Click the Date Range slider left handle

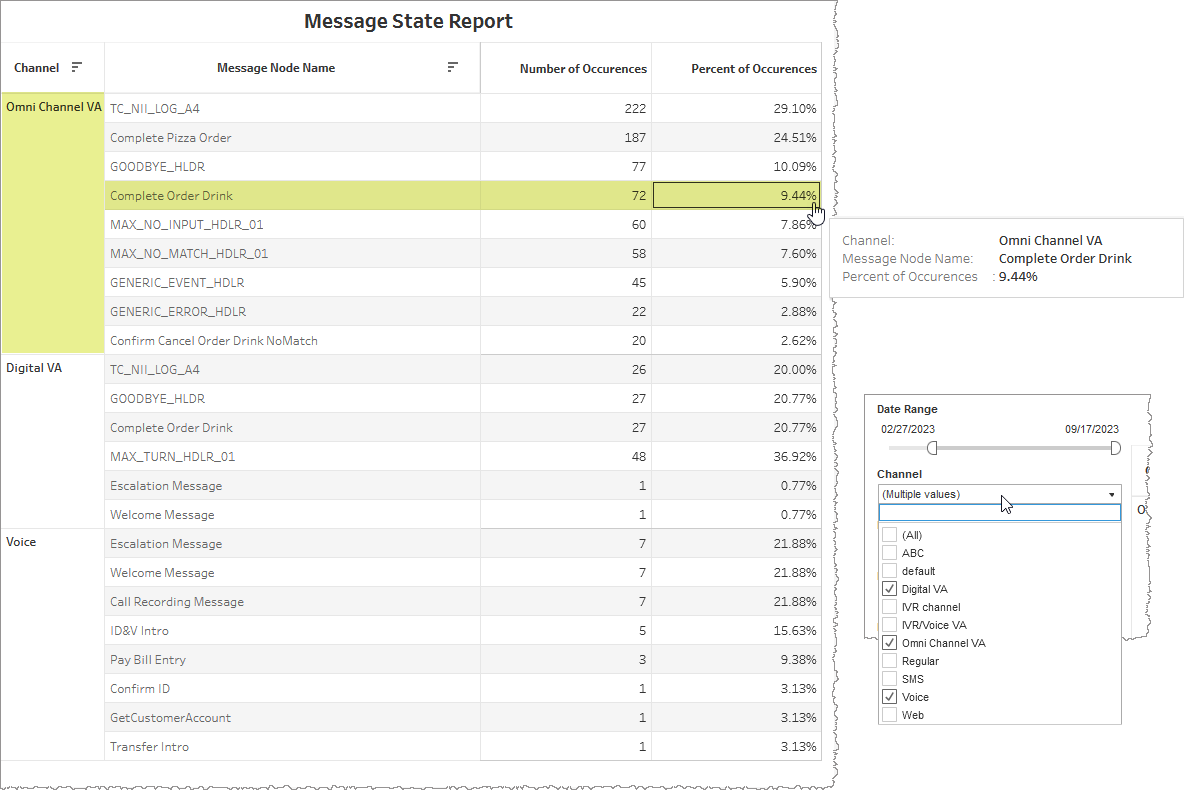pos(929,449)
